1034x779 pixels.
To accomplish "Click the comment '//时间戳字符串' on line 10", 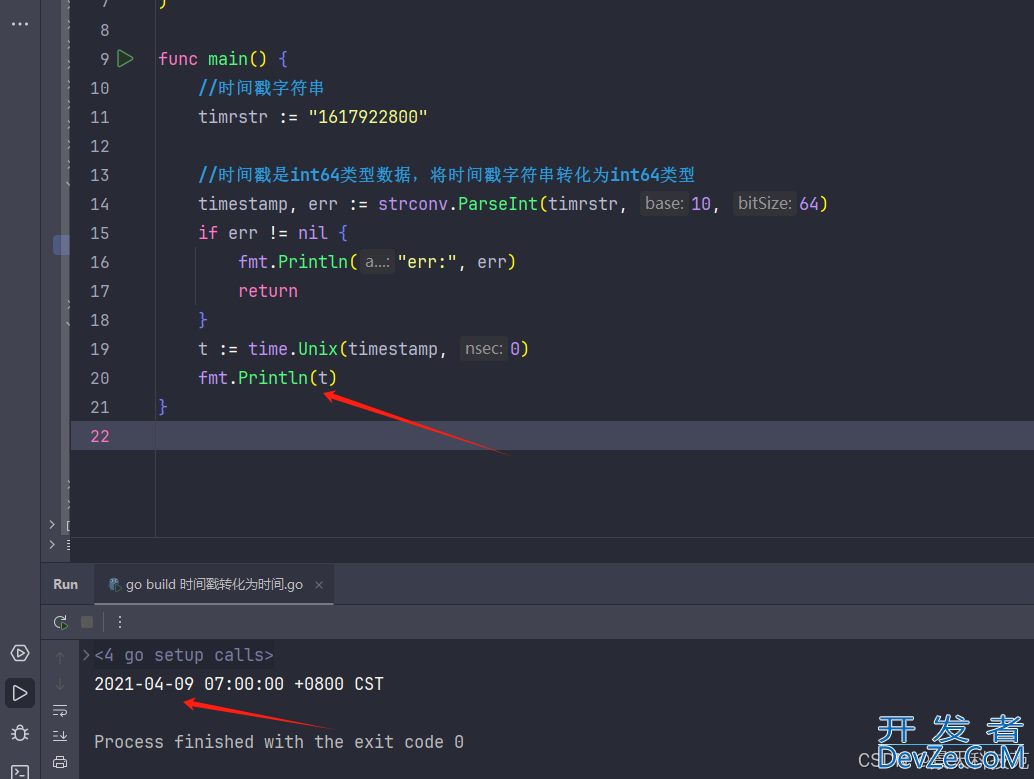I will point(261,88).
